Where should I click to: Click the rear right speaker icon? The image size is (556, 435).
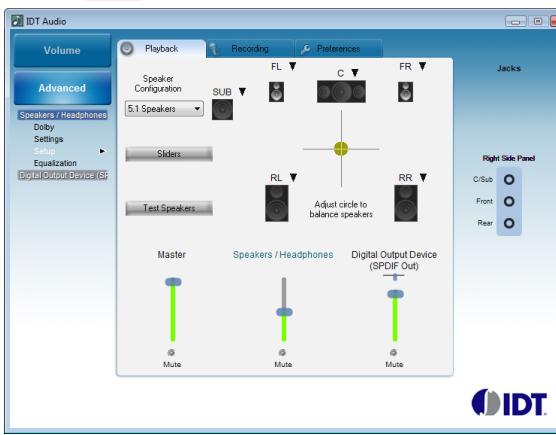point(406,203)
